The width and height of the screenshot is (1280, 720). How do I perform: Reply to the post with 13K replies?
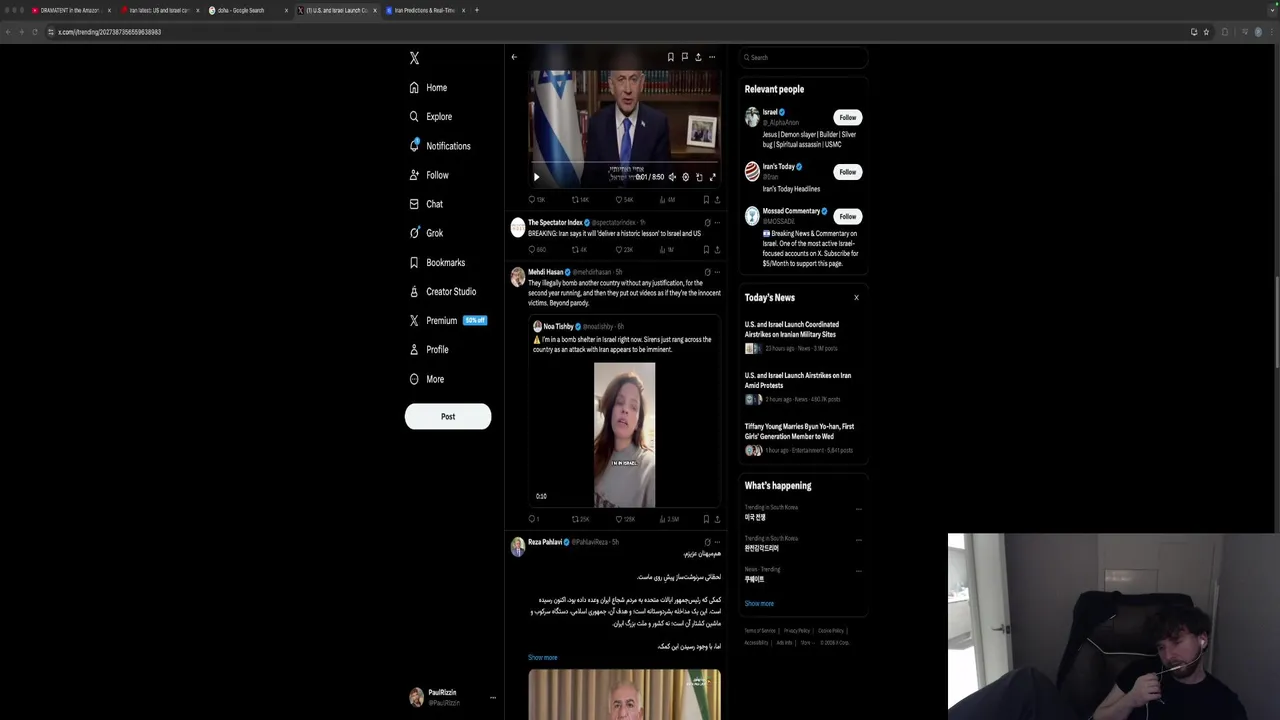coord(537,200)
